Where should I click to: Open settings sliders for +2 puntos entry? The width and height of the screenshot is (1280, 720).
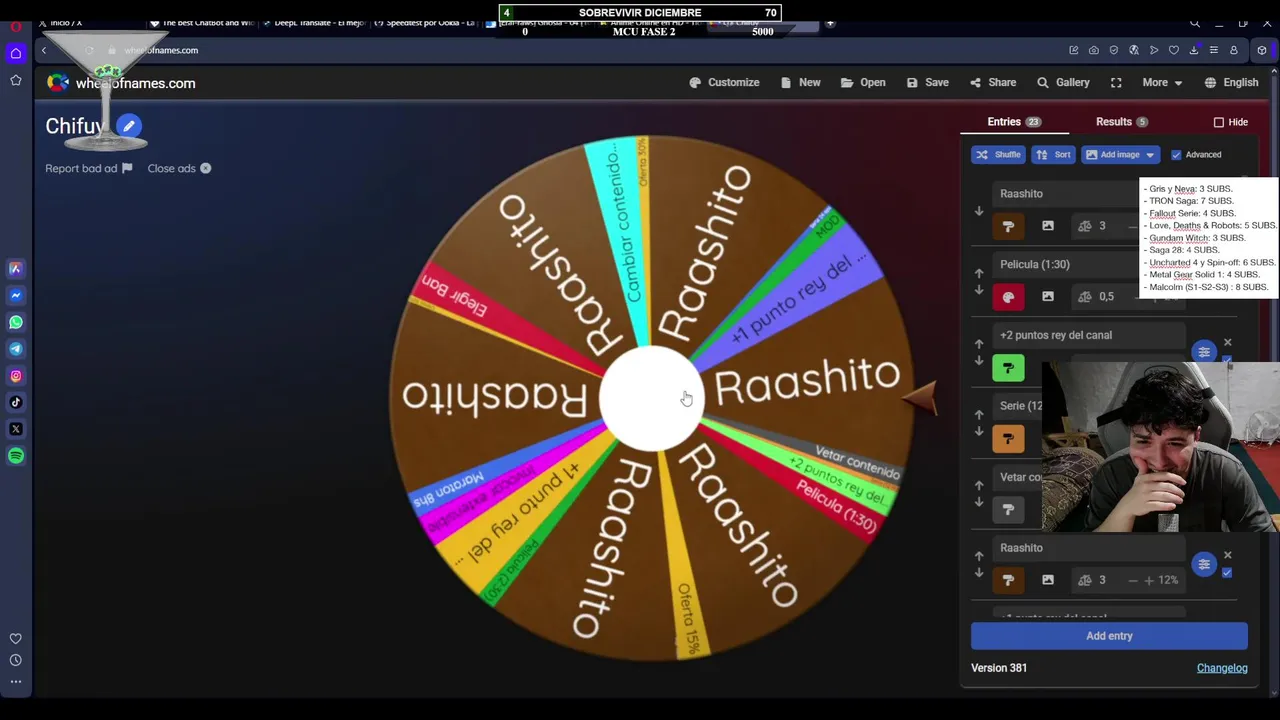[1204, 351]
